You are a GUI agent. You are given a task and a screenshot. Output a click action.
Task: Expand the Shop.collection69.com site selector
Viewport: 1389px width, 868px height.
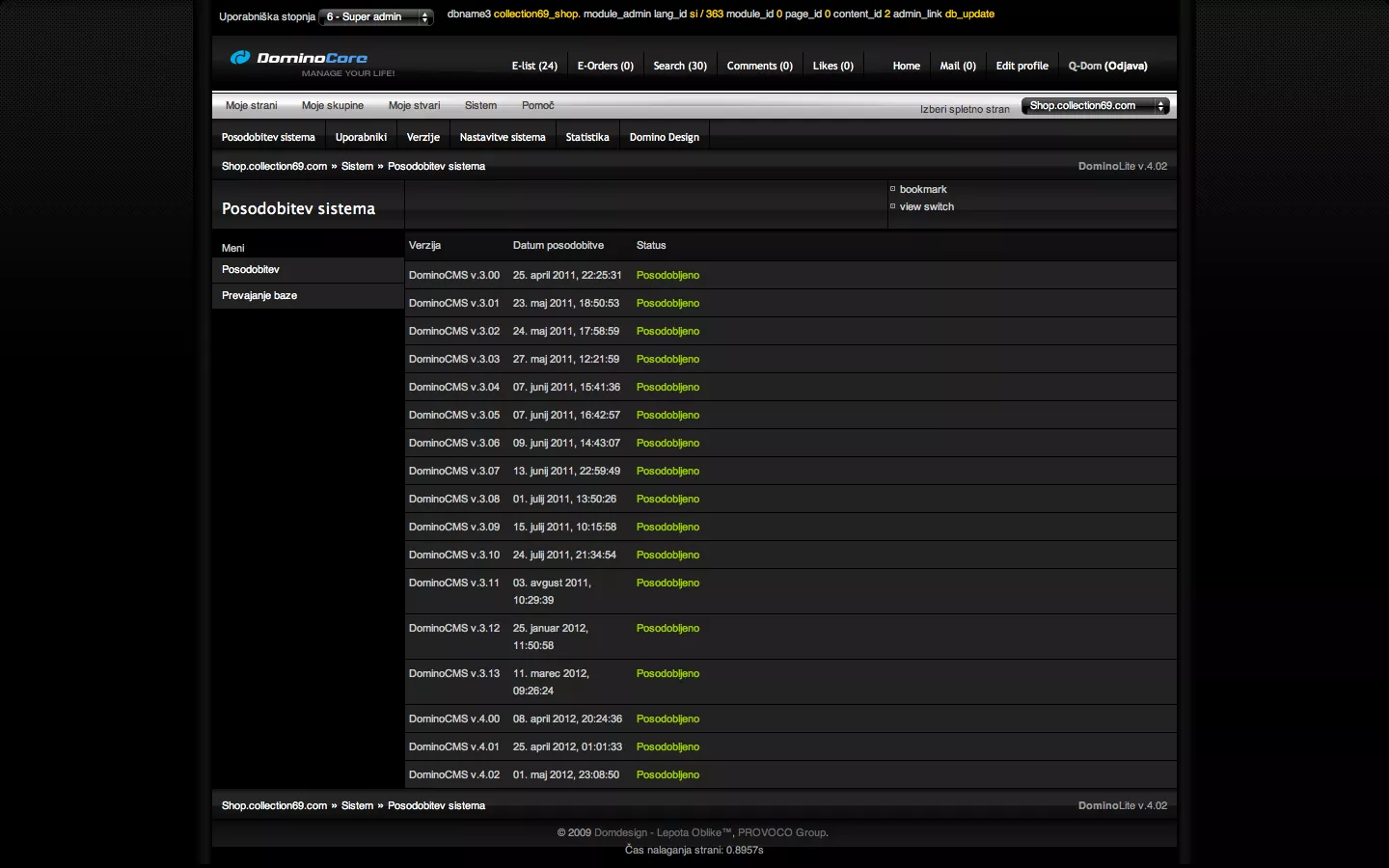point(1095,106)
